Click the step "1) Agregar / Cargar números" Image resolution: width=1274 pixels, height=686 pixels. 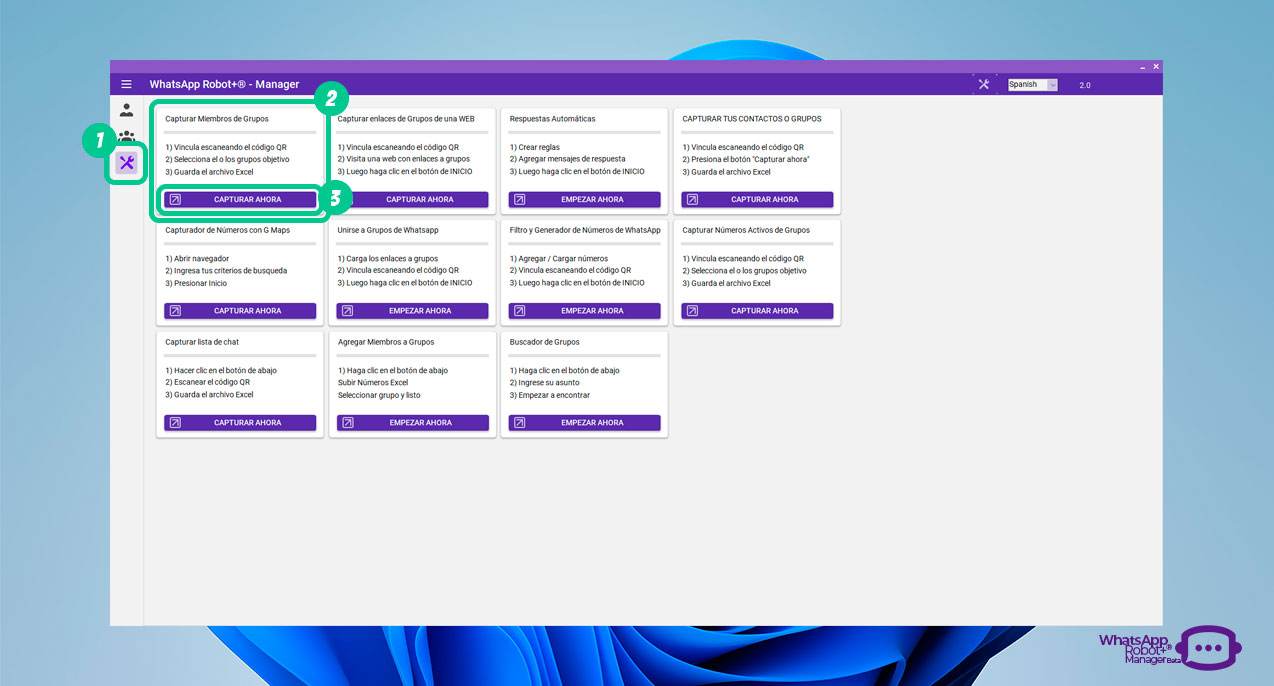[559, 259]
